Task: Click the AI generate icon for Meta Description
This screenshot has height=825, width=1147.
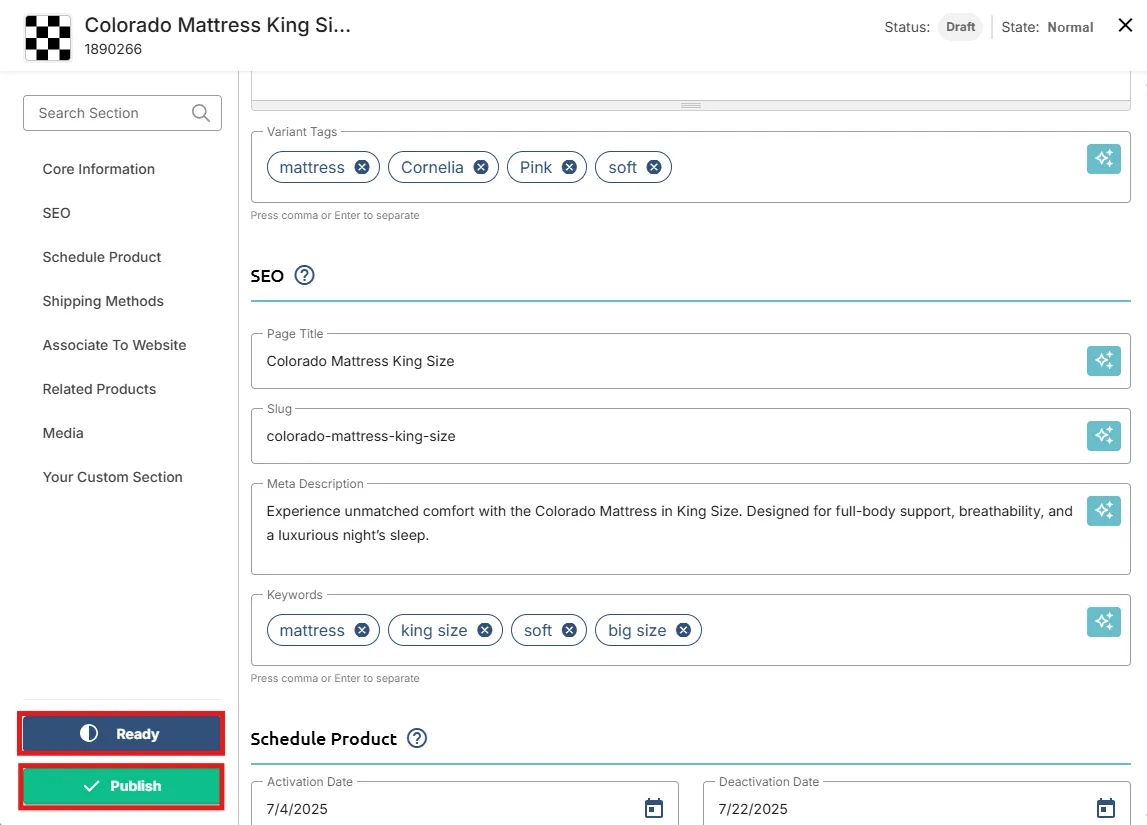Action: point(1103,511)
